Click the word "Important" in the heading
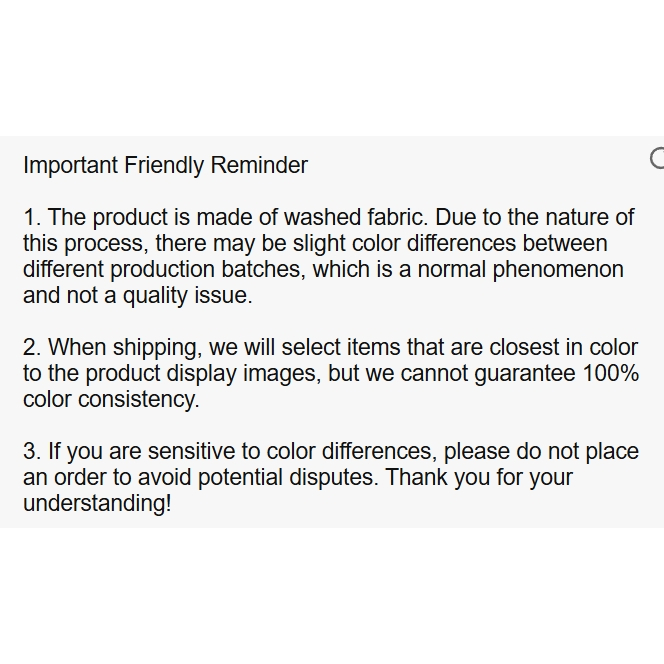Screen dimensions: 664x664 click(x=71, y=165)
